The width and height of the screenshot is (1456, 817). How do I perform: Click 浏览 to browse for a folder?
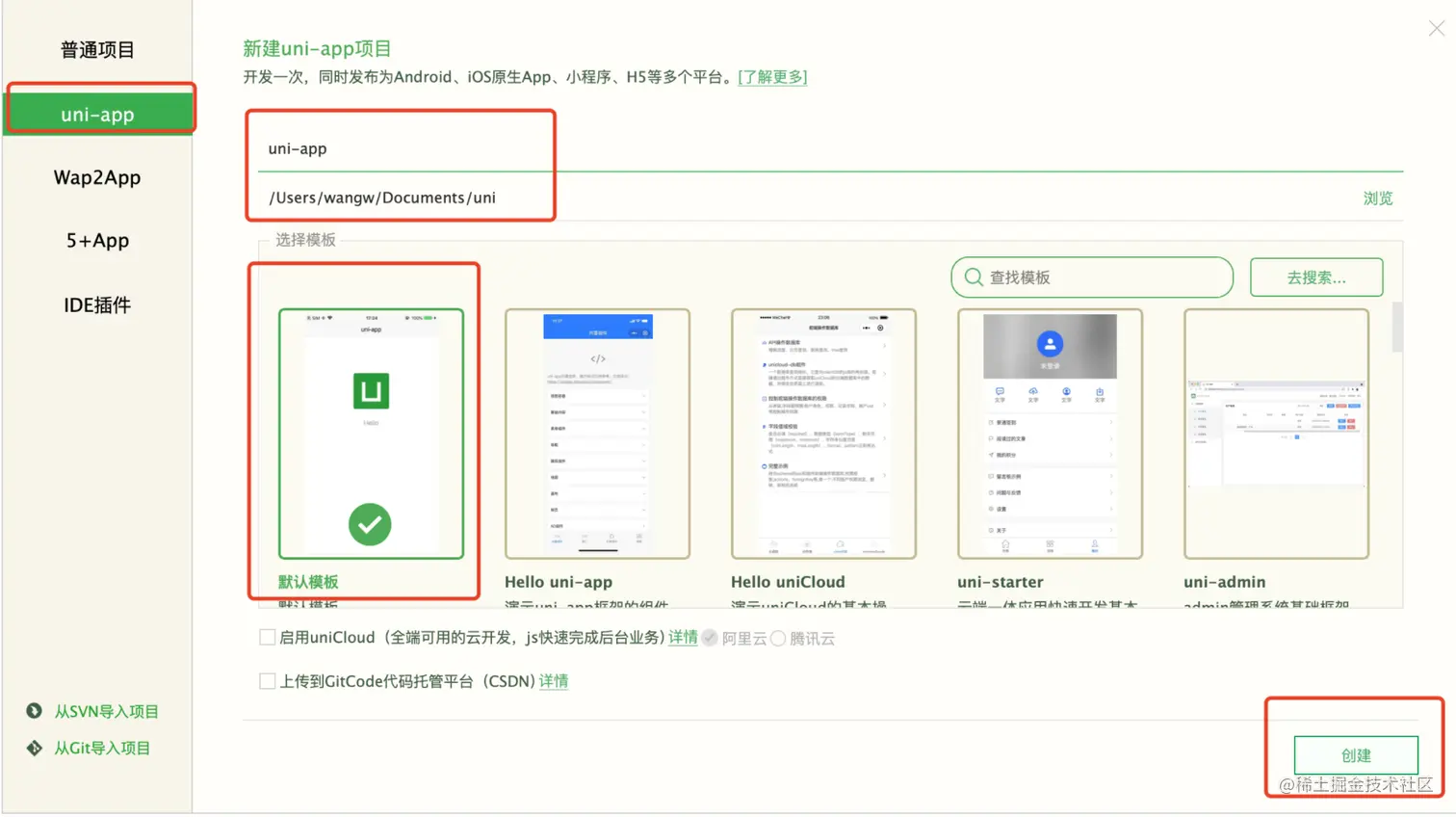tap(1378, 198)
